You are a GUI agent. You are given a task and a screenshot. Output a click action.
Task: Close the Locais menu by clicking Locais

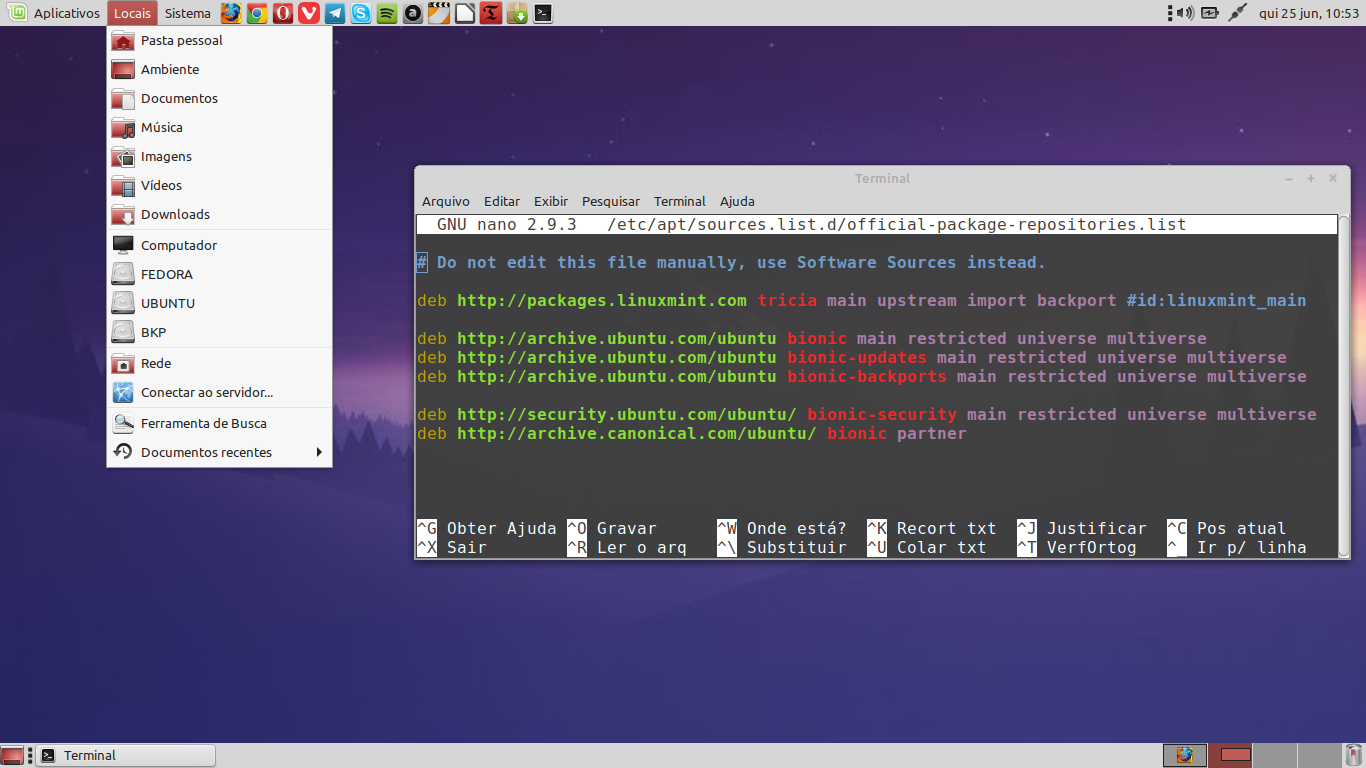point(133,13)
